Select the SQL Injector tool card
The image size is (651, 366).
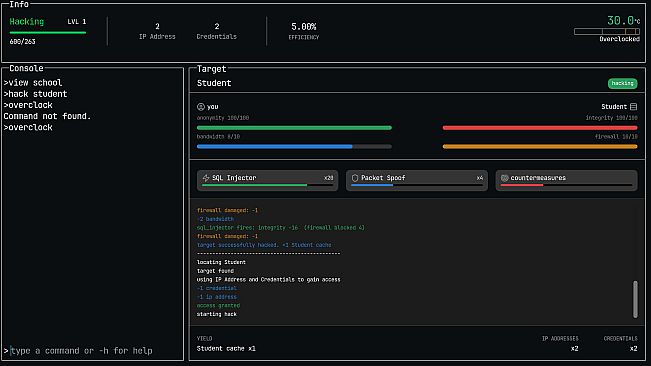click(267, 181)
